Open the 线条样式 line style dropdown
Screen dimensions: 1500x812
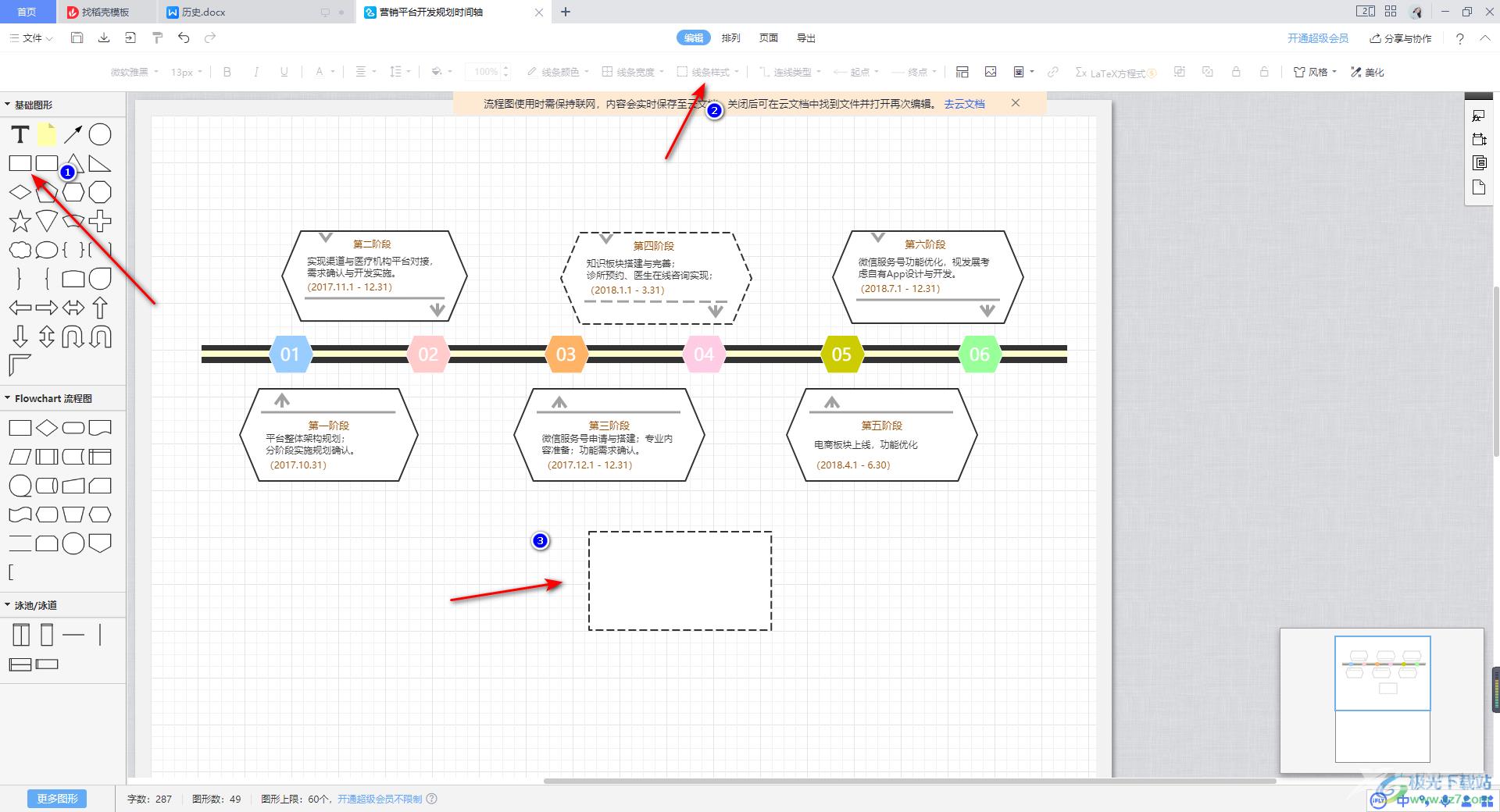pyautogui.click(x=708, y=72)
